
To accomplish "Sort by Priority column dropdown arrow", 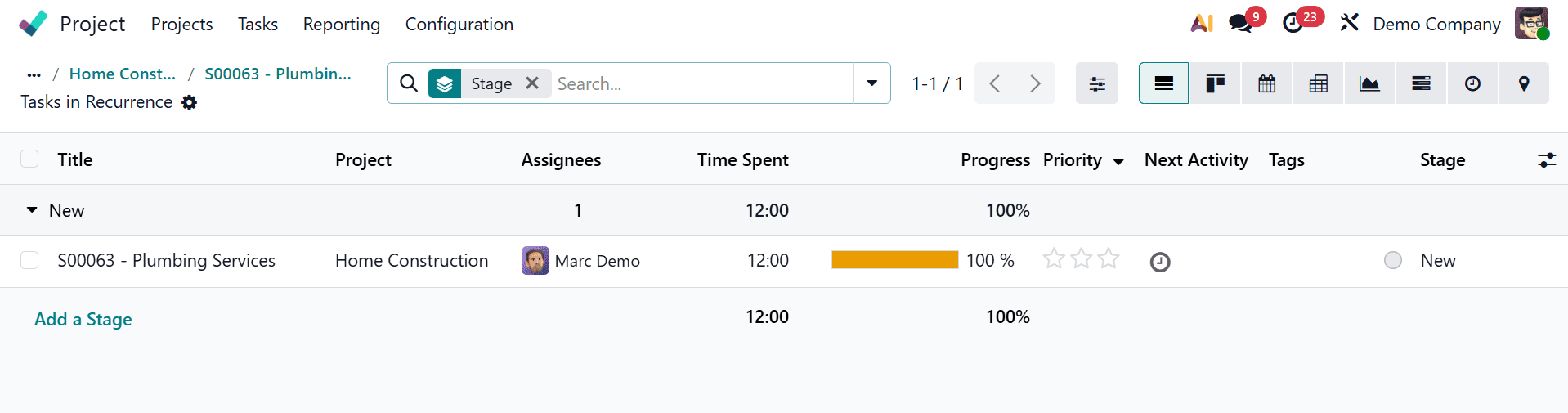I will click(x=1118, y=162).
